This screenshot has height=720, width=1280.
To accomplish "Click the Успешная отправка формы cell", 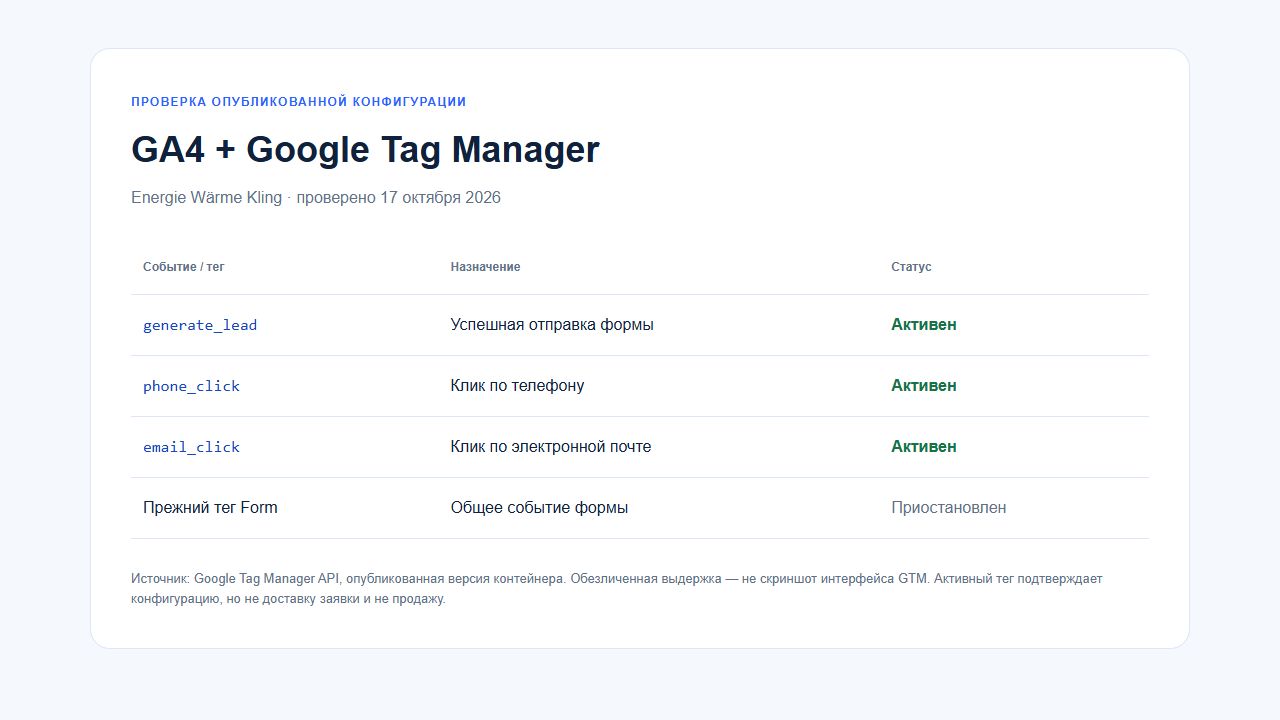I will pos(552,325).
